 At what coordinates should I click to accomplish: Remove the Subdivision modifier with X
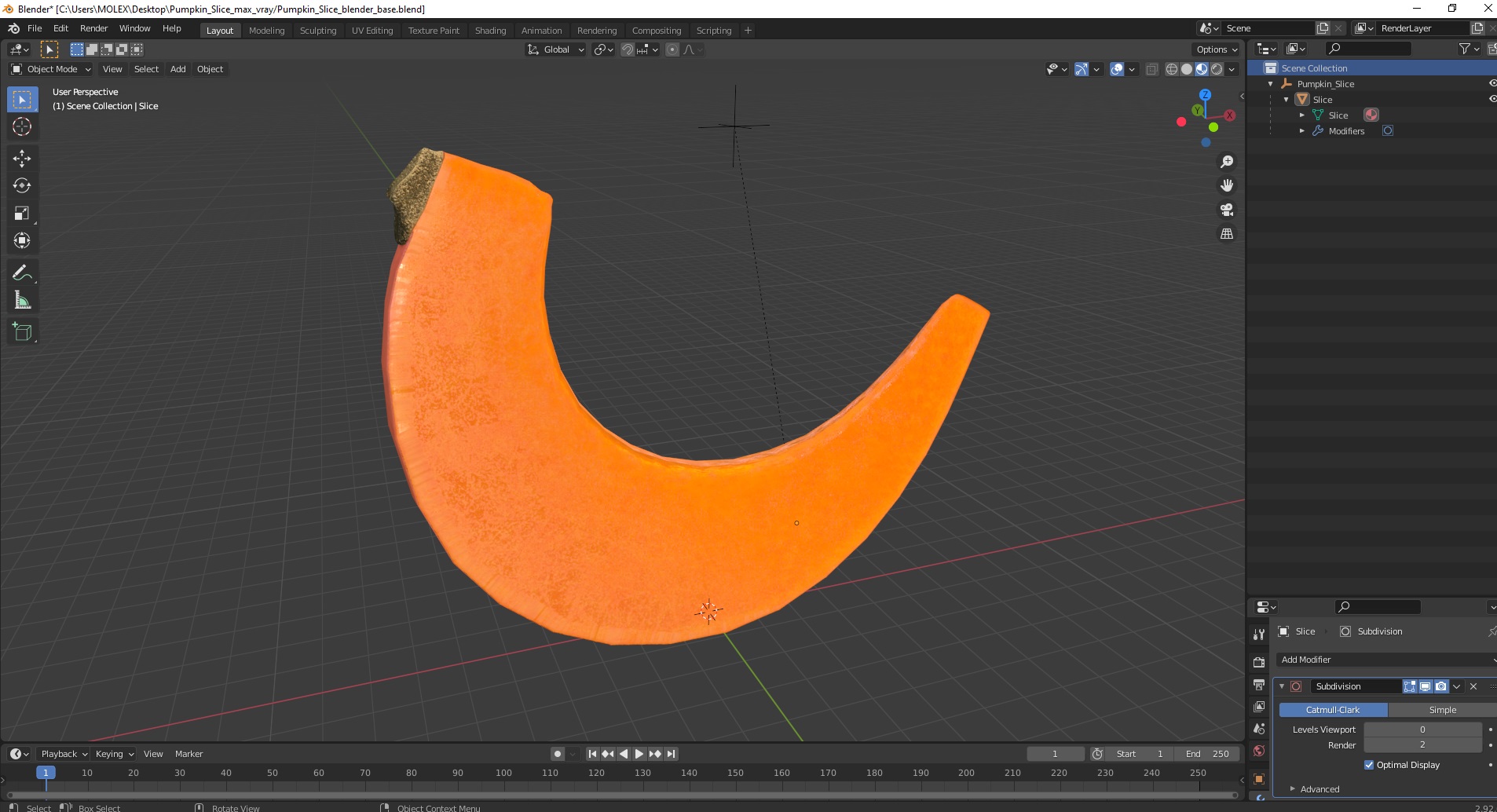point(1473,686)
